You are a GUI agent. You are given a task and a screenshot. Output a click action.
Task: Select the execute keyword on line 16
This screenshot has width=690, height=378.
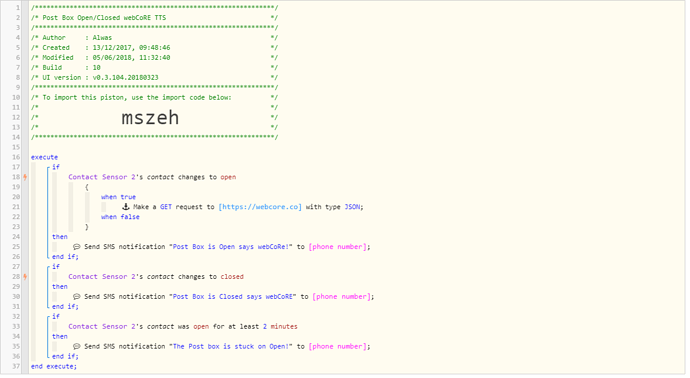coord(44,157)
